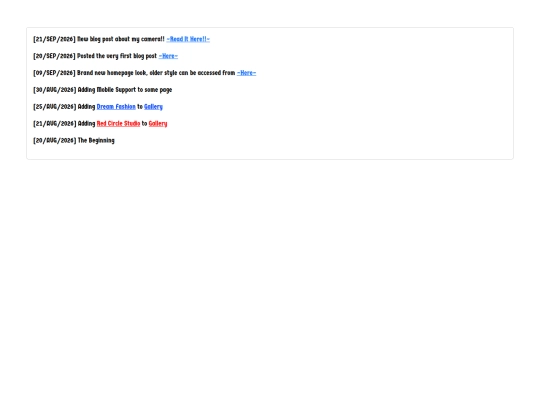Select "Adding Mobile Support to some page" text
This screenshot has height=405, width=540.
[x=125, y=90]
